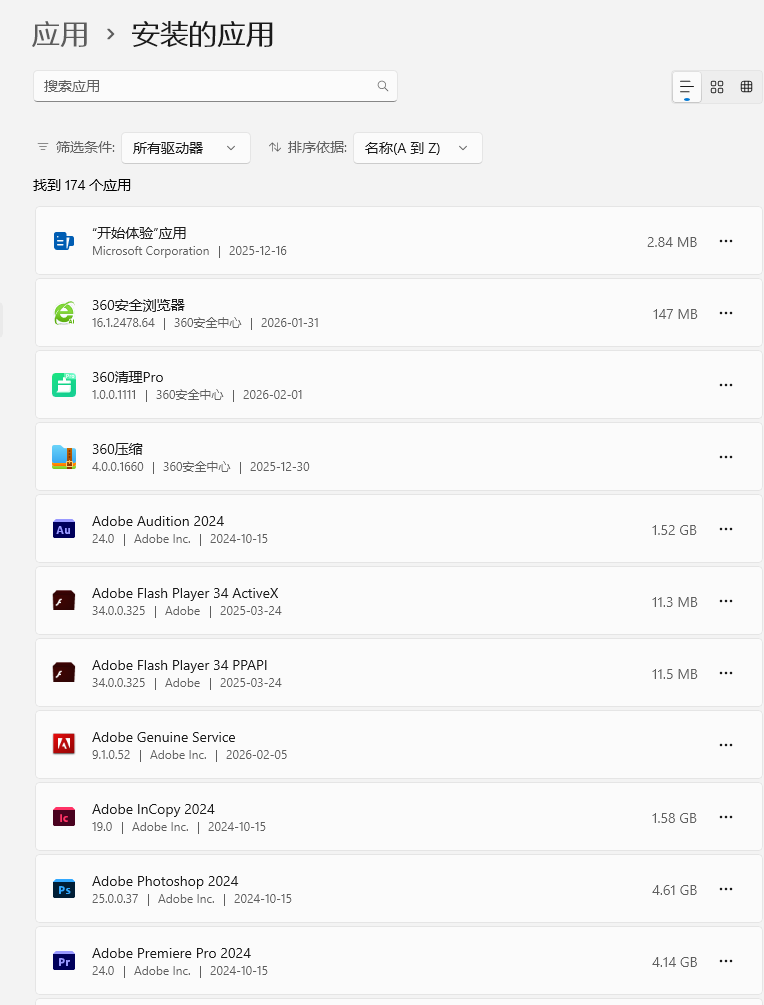Screen dimensions: 764x1005
Task: Open more options for Adobe Photoshop 2024
Action: (x=726, y=889)
